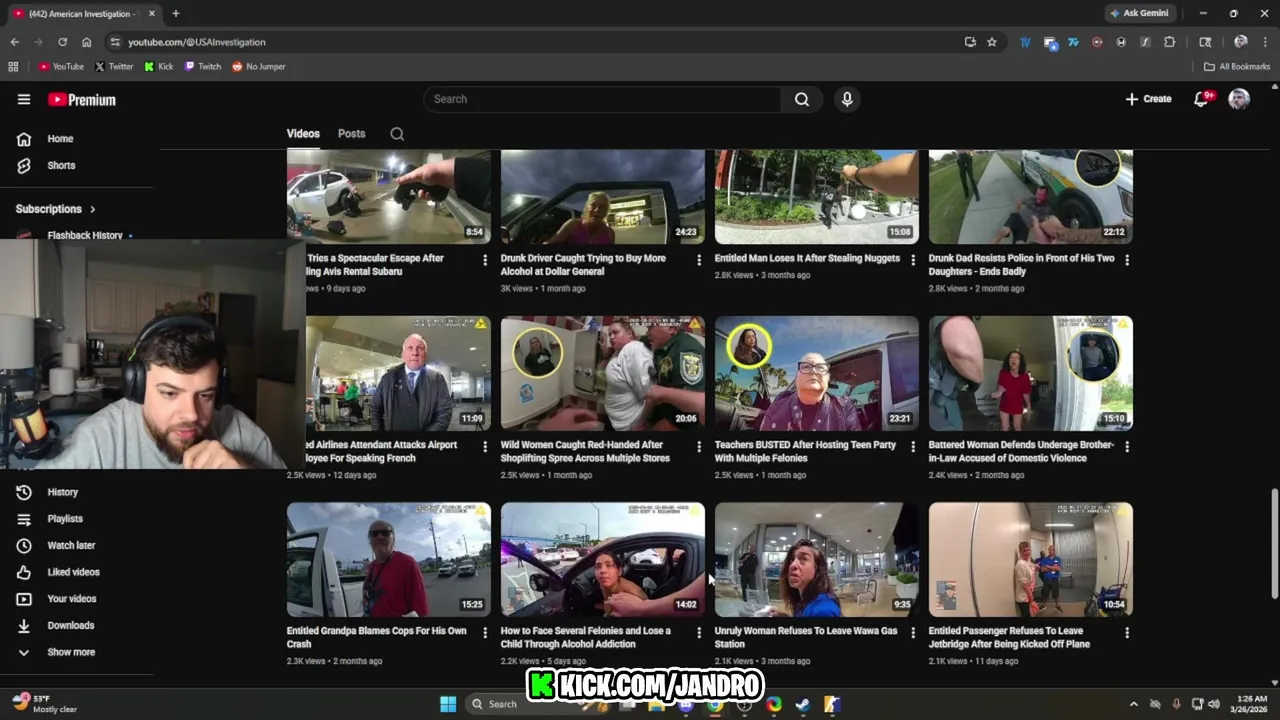Open History in sidebar
The image size is (1280, 720).
tap(62, 492)
